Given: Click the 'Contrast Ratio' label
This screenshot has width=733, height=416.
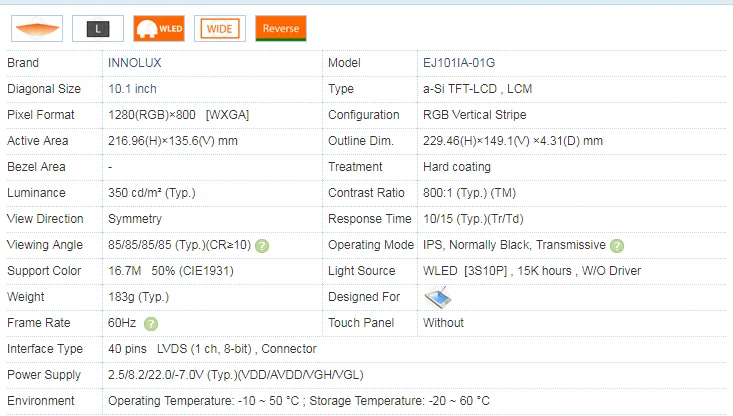Looking at the screenshot, I should click(366, 193).
